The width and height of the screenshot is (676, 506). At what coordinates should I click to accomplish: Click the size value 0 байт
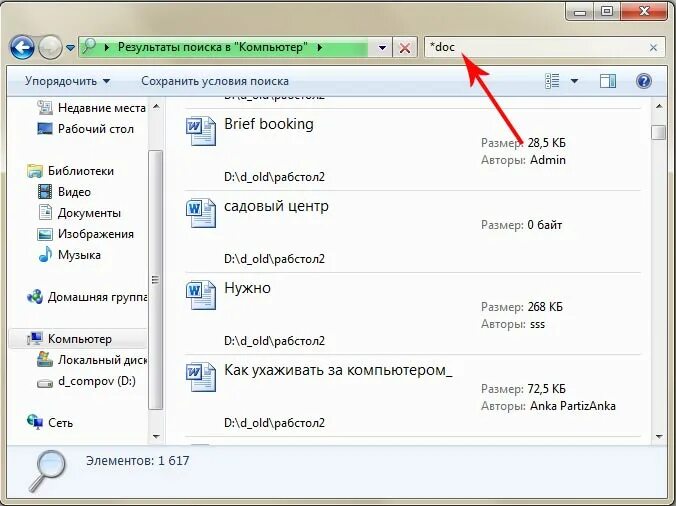click(x=545, y=225)
